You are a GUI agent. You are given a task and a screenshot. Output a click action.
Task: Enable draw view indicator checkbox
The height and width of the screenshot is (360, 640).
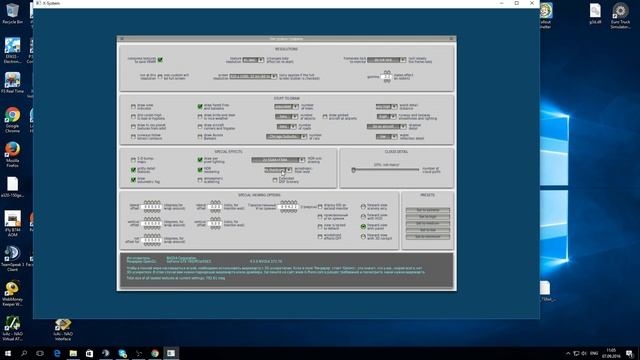coord(133,107)
